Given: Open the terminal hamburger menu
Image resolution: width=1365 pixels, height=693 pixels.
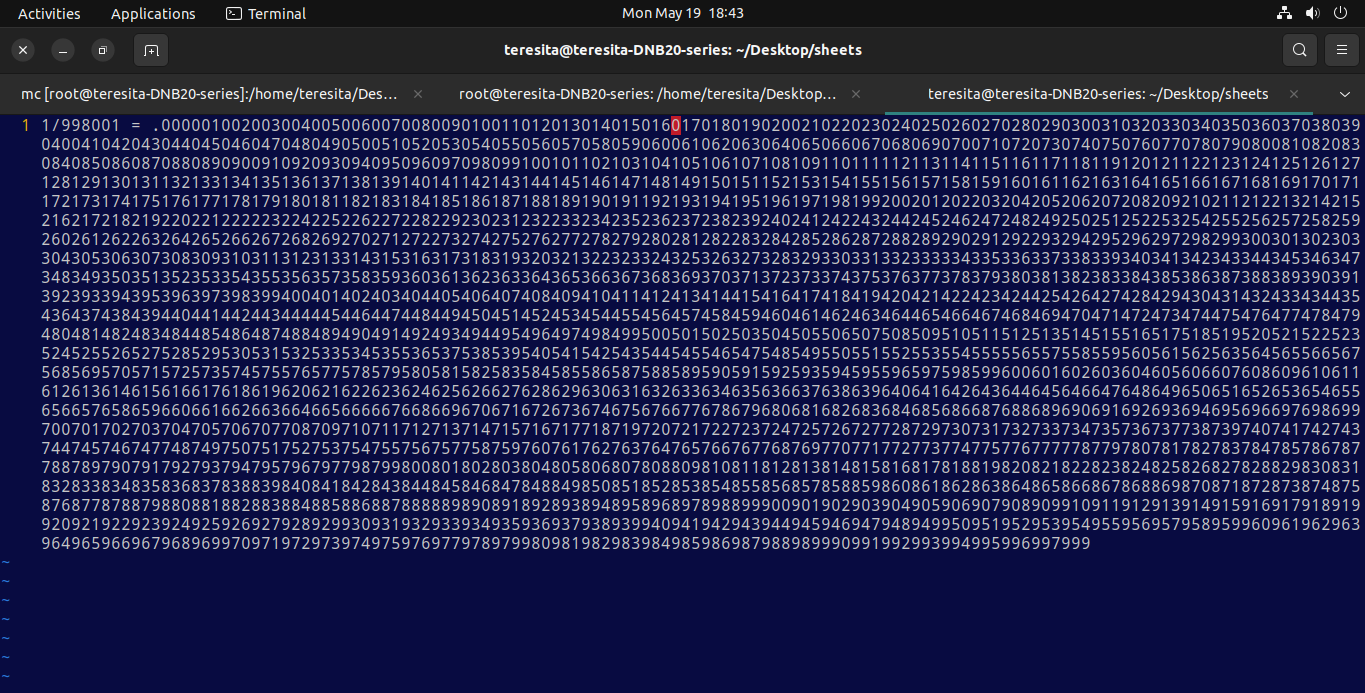Looking at the screenshot, I should 1341,50.
